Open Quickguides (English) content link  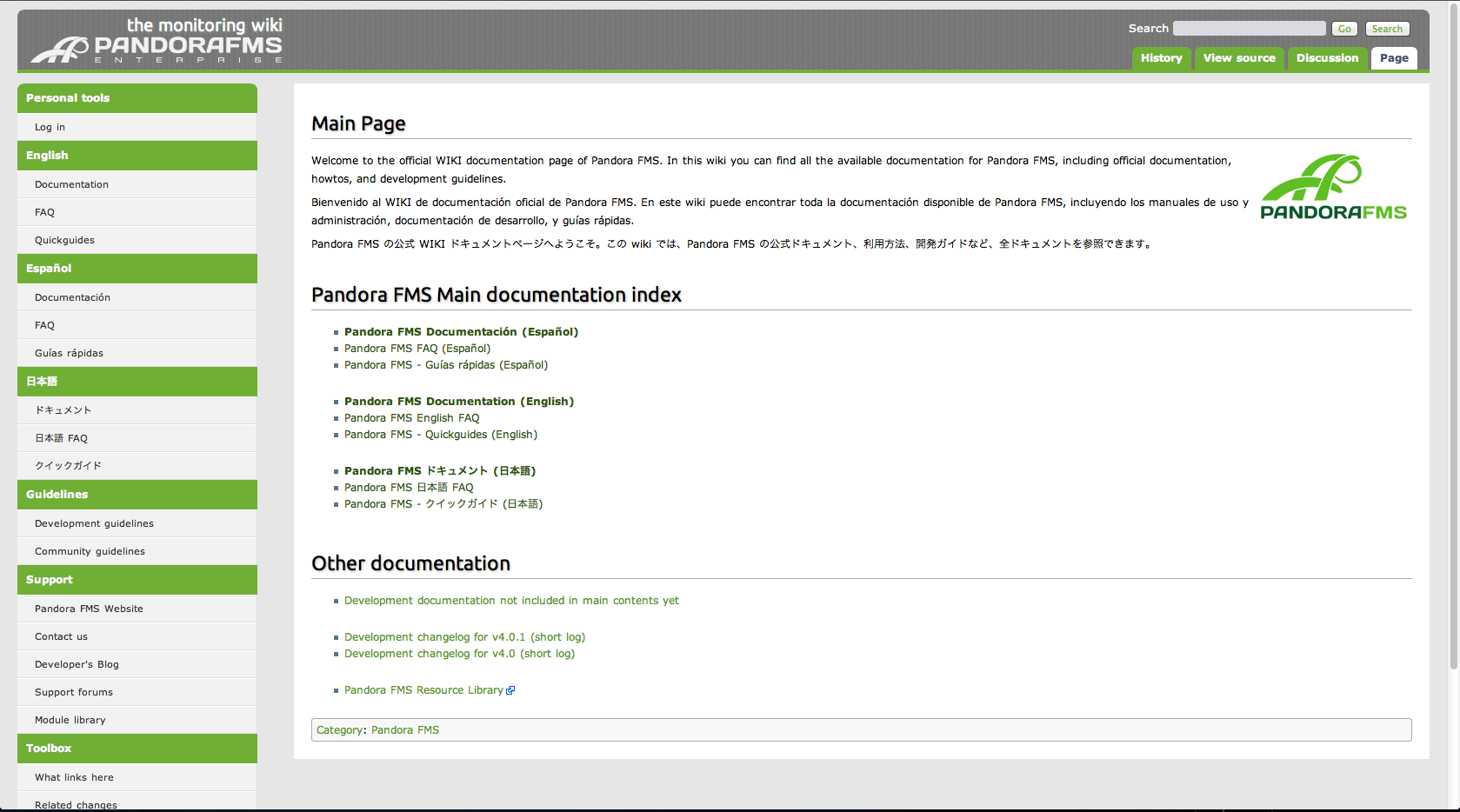pos(441,435)
